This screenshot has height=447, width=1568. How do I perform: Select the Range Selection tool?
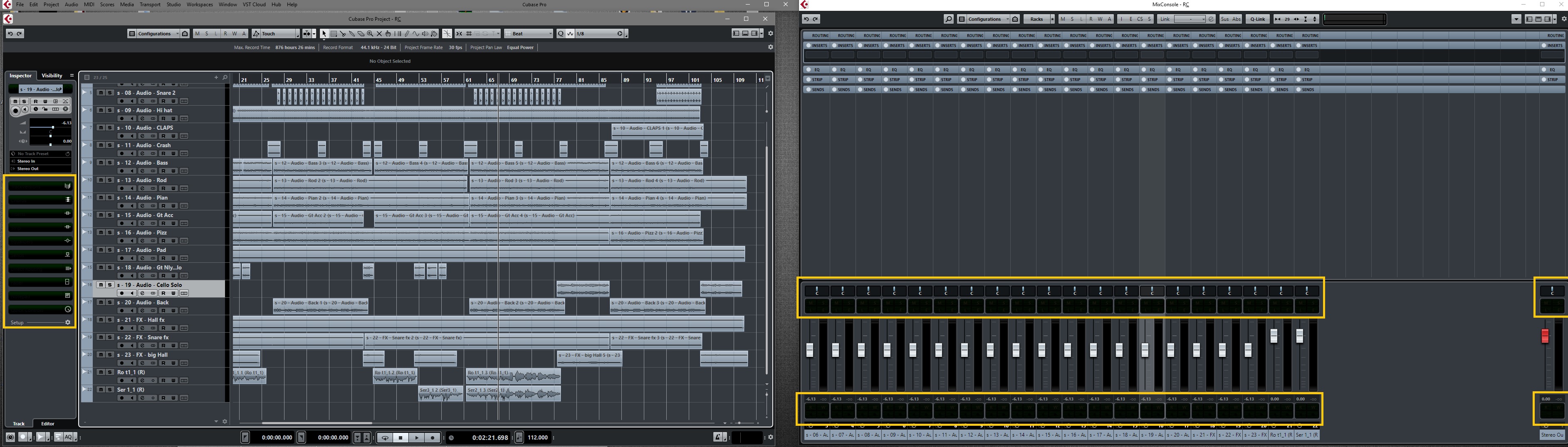[x=334, y=34]
